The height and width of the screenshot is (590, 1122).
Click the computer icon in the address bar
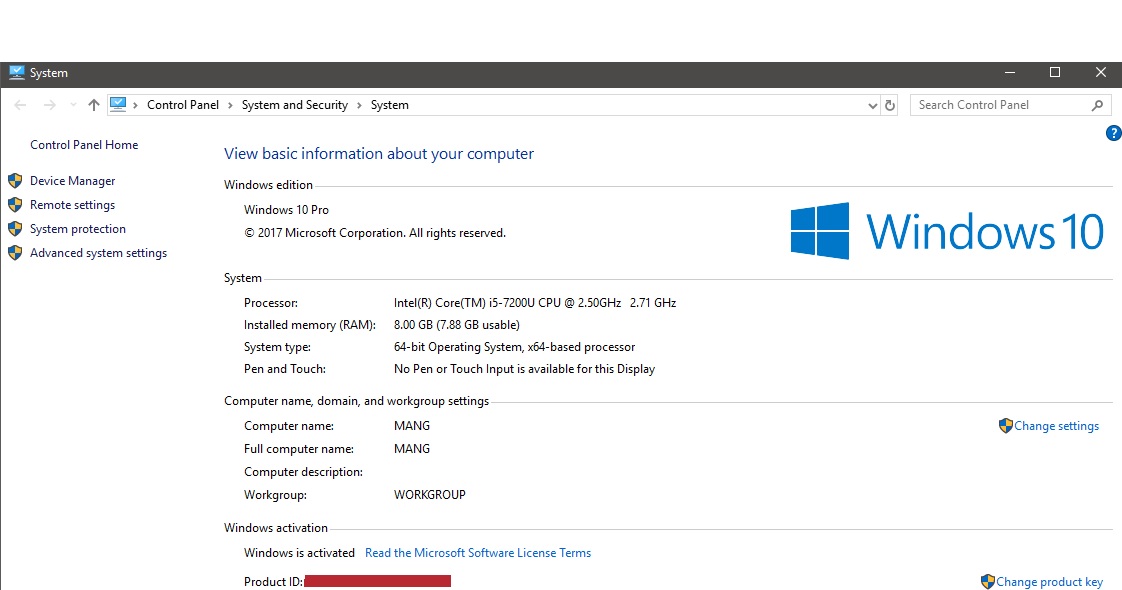(118, 104)
